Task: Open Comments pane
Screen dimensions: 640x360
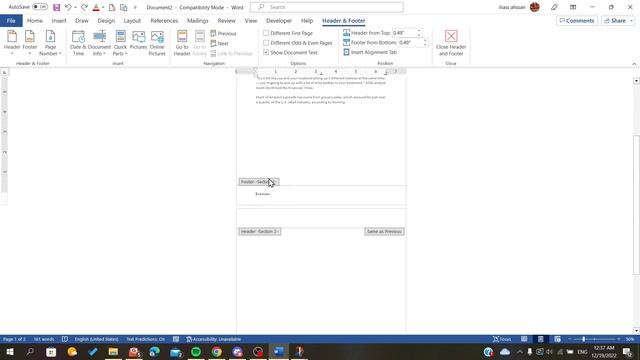Action: point(577,20)
